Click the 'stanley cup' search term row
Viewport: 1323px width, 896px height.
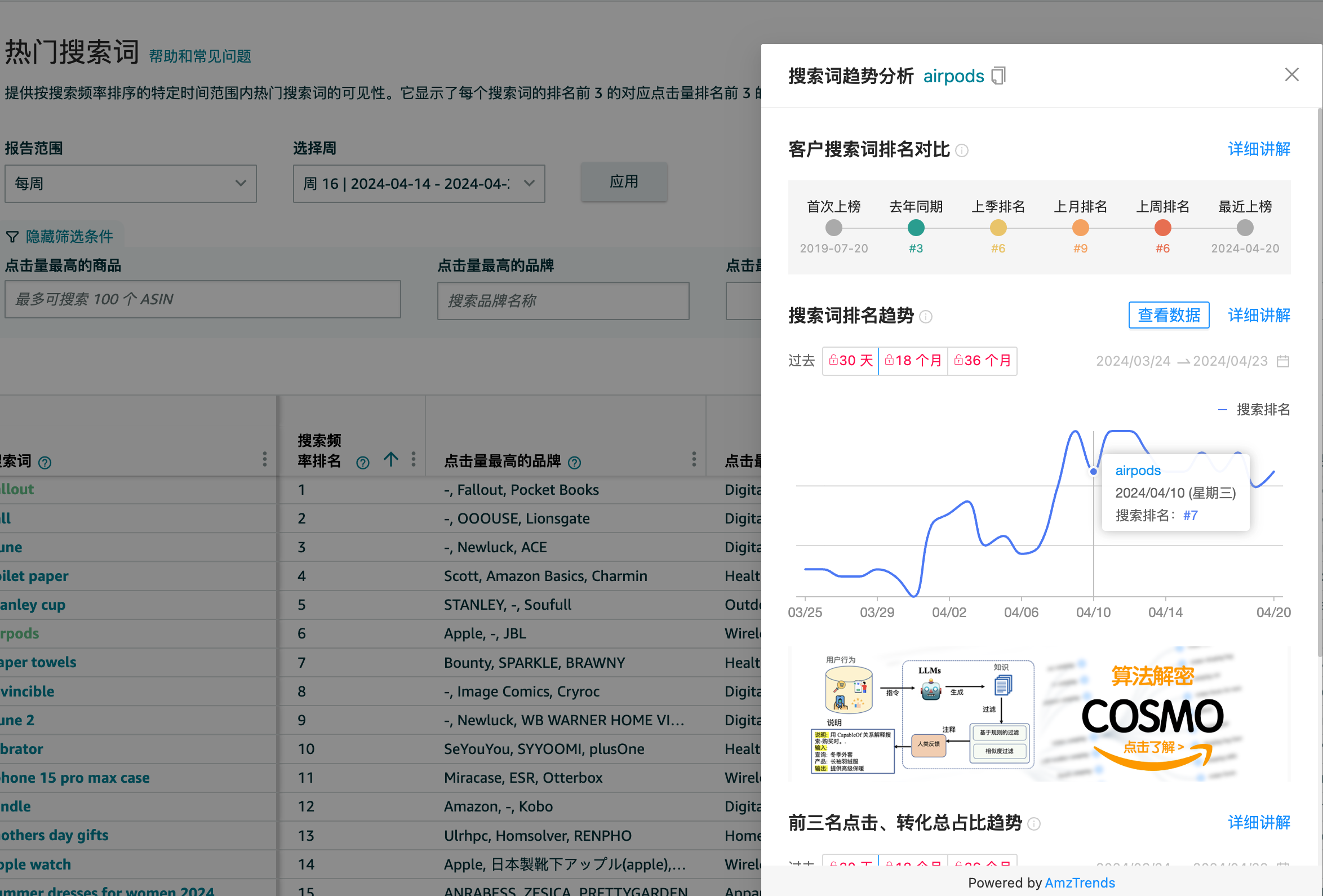(33, 605)
